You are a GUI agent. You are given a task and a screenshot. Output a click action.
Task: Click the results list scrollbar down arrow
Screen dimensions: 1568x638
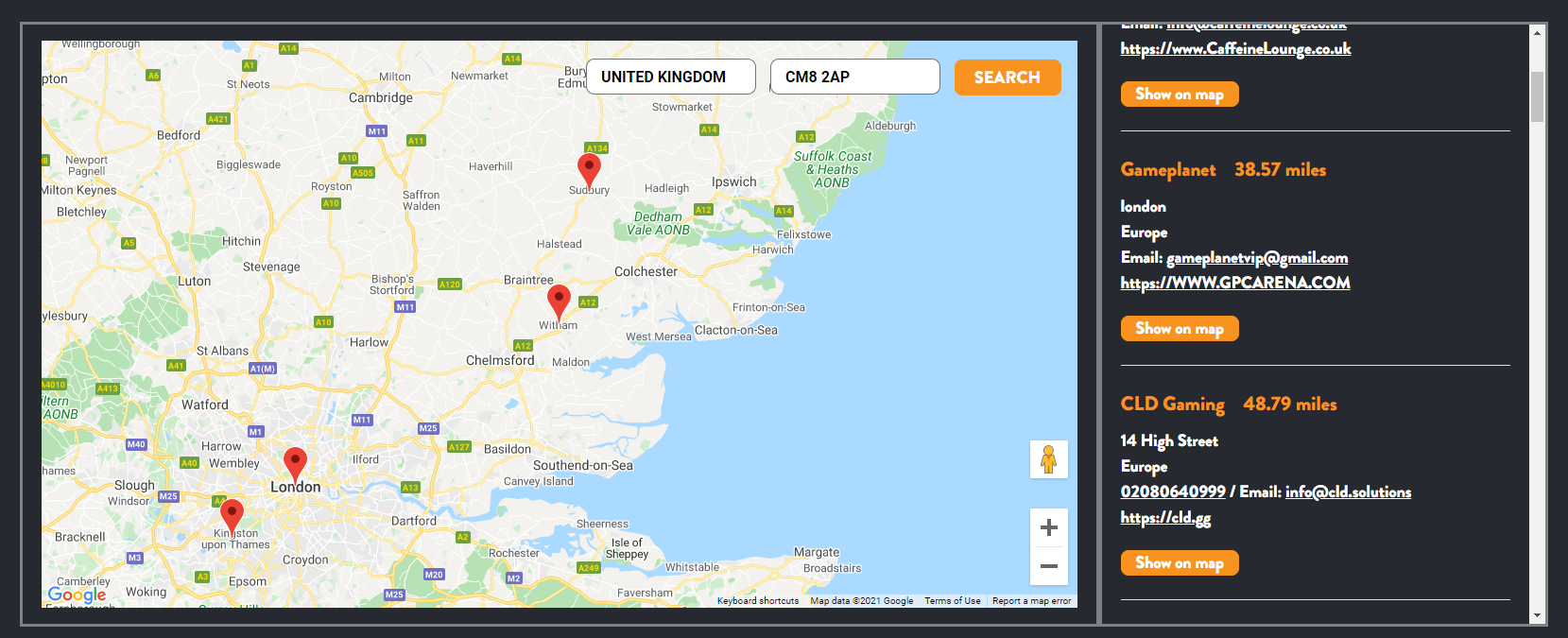coord(1537,615)
